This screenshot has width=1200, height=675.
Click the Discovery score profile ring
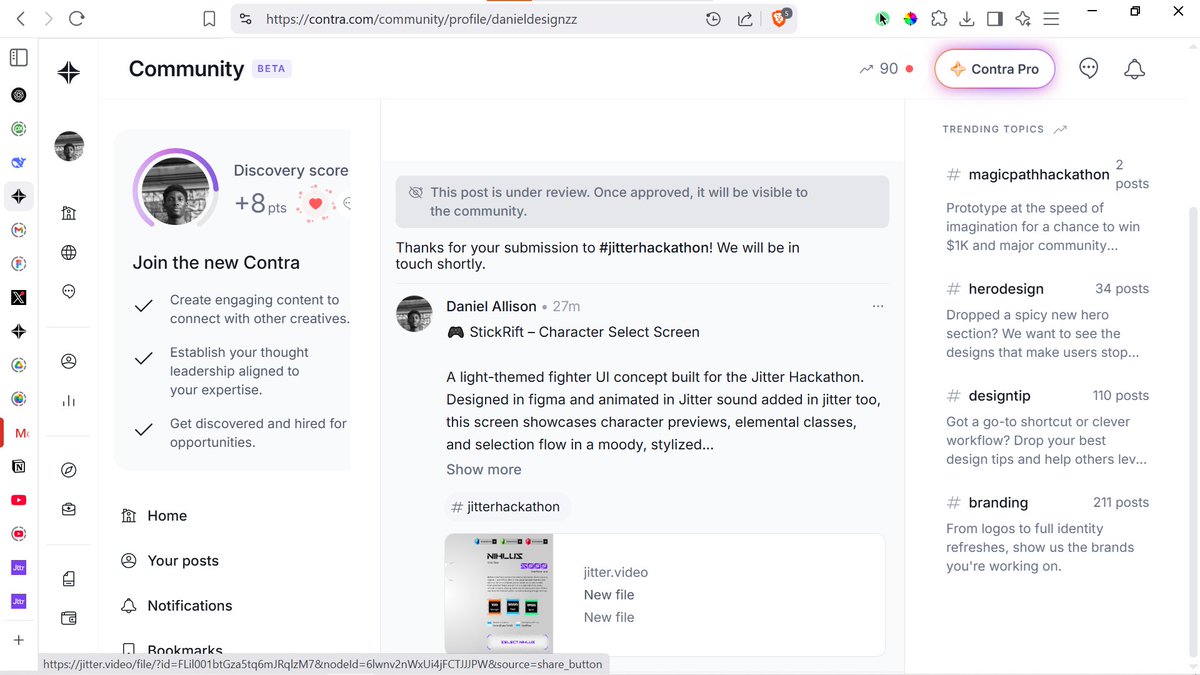pos(176,190)
